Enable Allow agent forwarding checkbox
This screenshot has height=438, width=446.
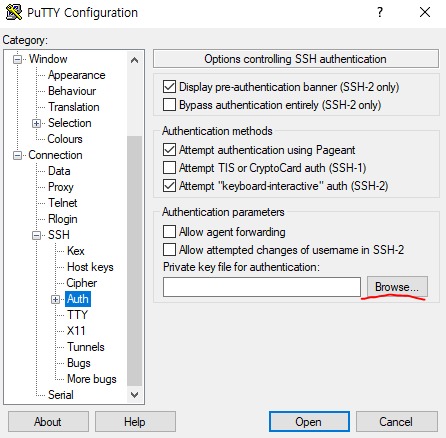169,232
